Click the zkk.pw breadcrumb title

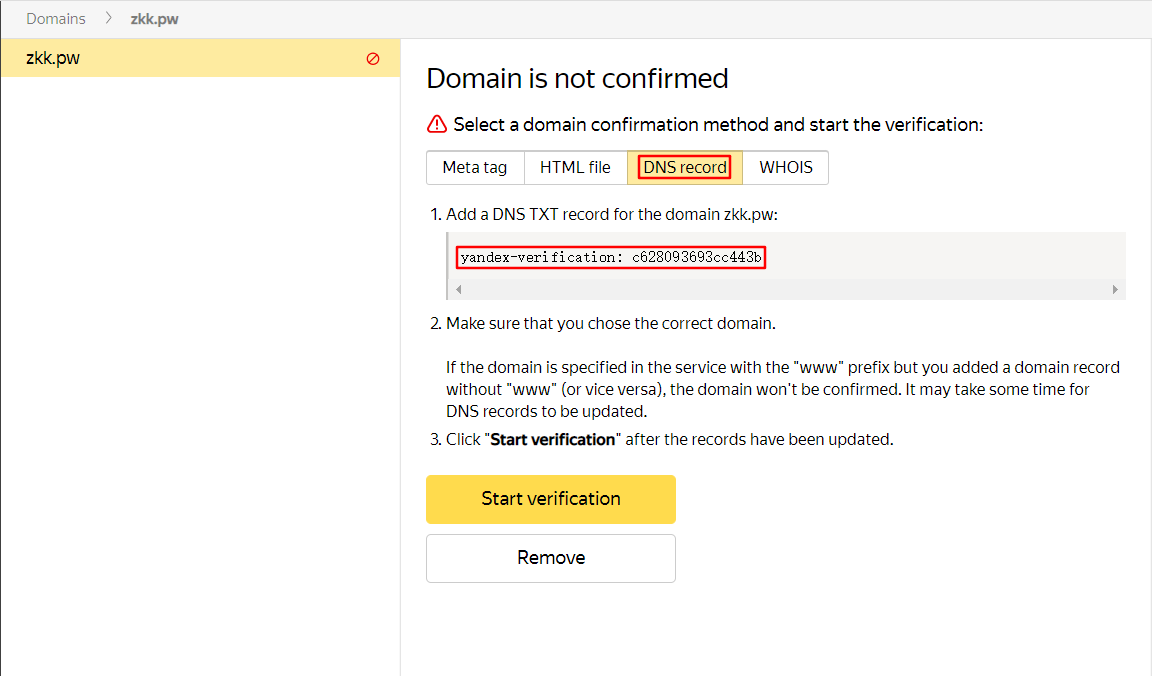(154, 19)
